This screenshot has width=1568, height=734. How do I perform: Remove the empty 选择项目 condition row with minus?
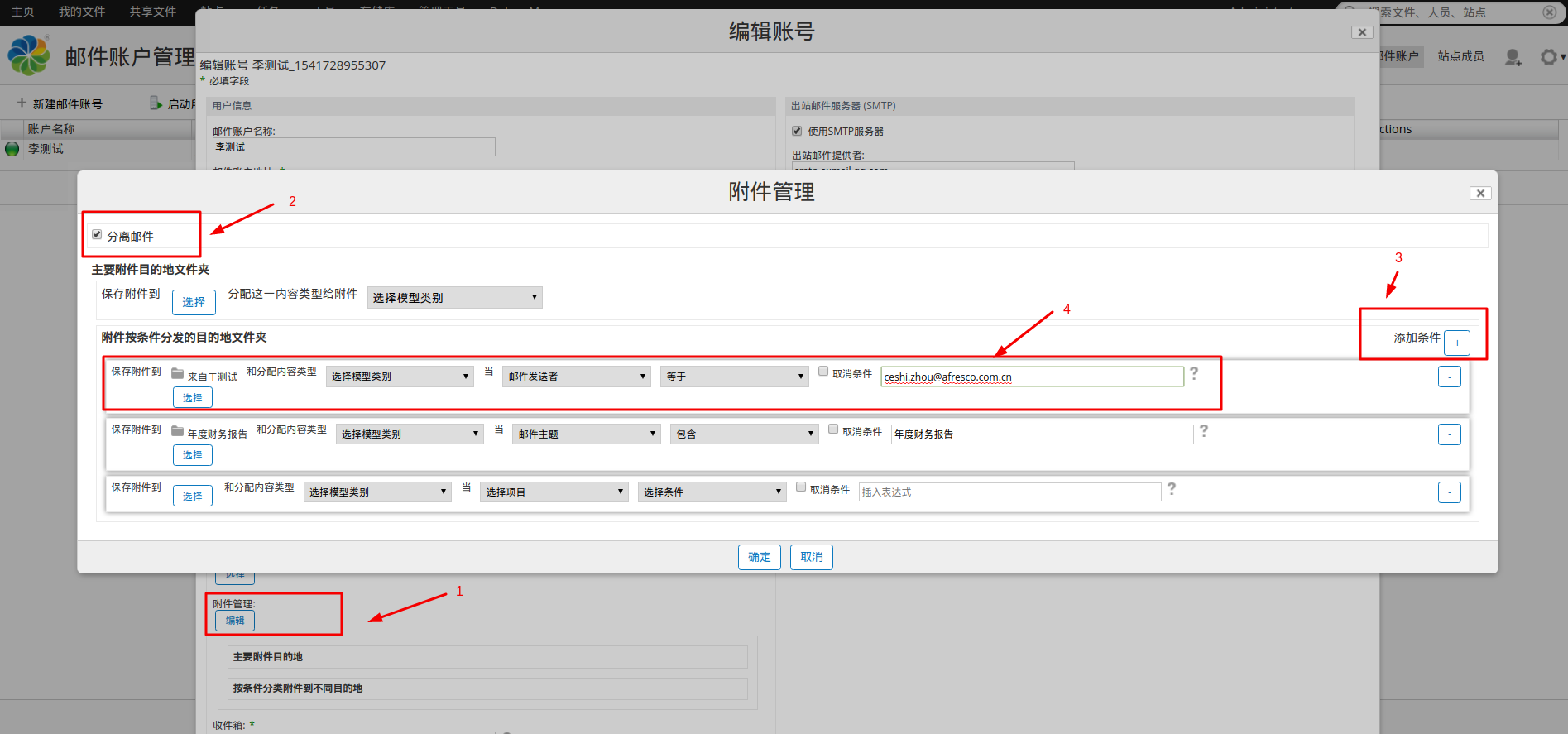tap(1450, 492)
